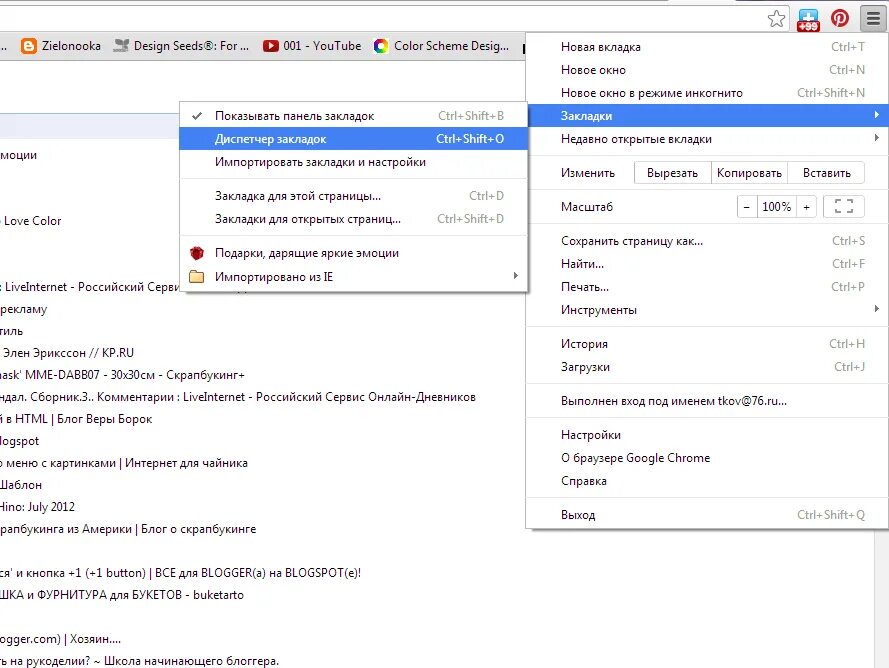This screenshot has width=889, height=668.
Task: Open 001 - YouTube bookmark
Action: coord(312,46)
